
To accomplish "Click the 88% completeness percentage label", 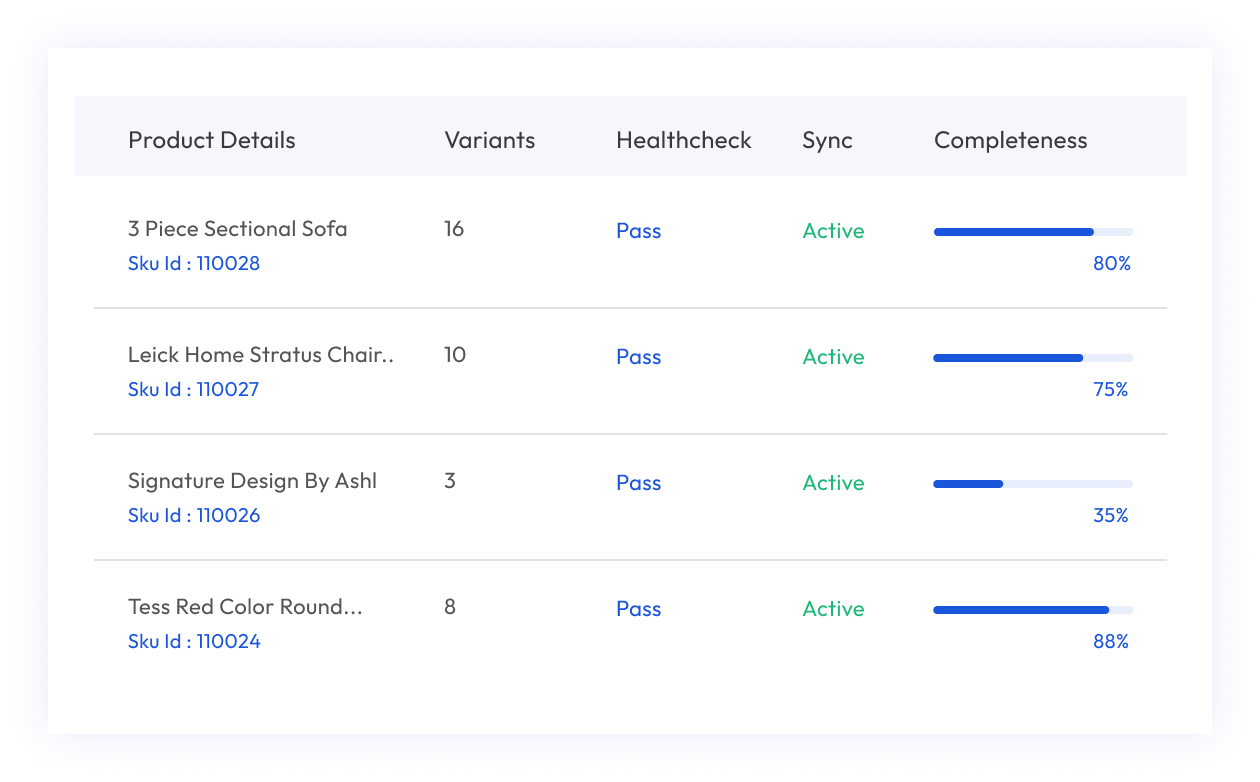I will 1110,641.
